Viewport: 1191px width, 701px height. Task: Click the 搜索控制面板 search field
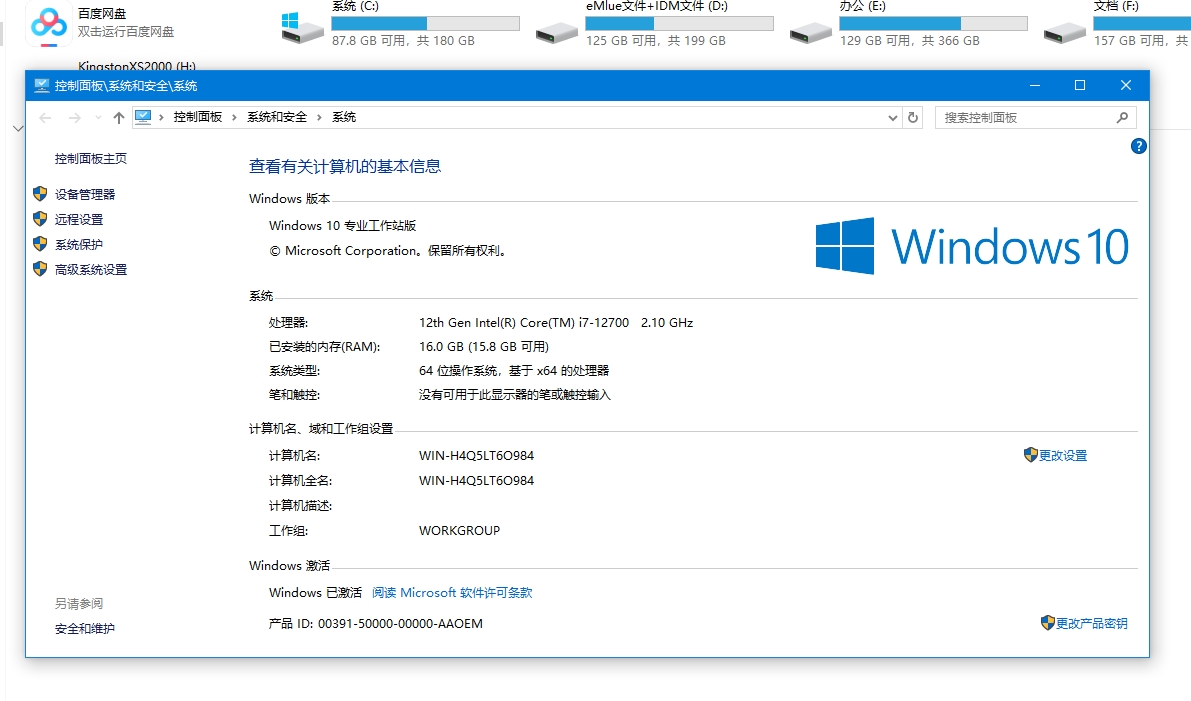1035,117
